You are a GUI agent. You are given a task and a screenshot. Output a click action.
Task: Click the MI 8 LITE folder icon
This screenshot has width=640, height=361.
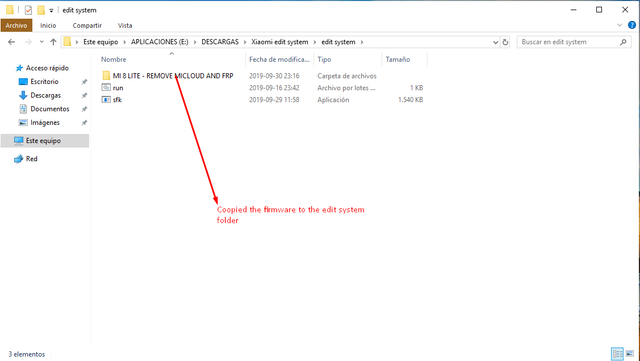(106, 76)
